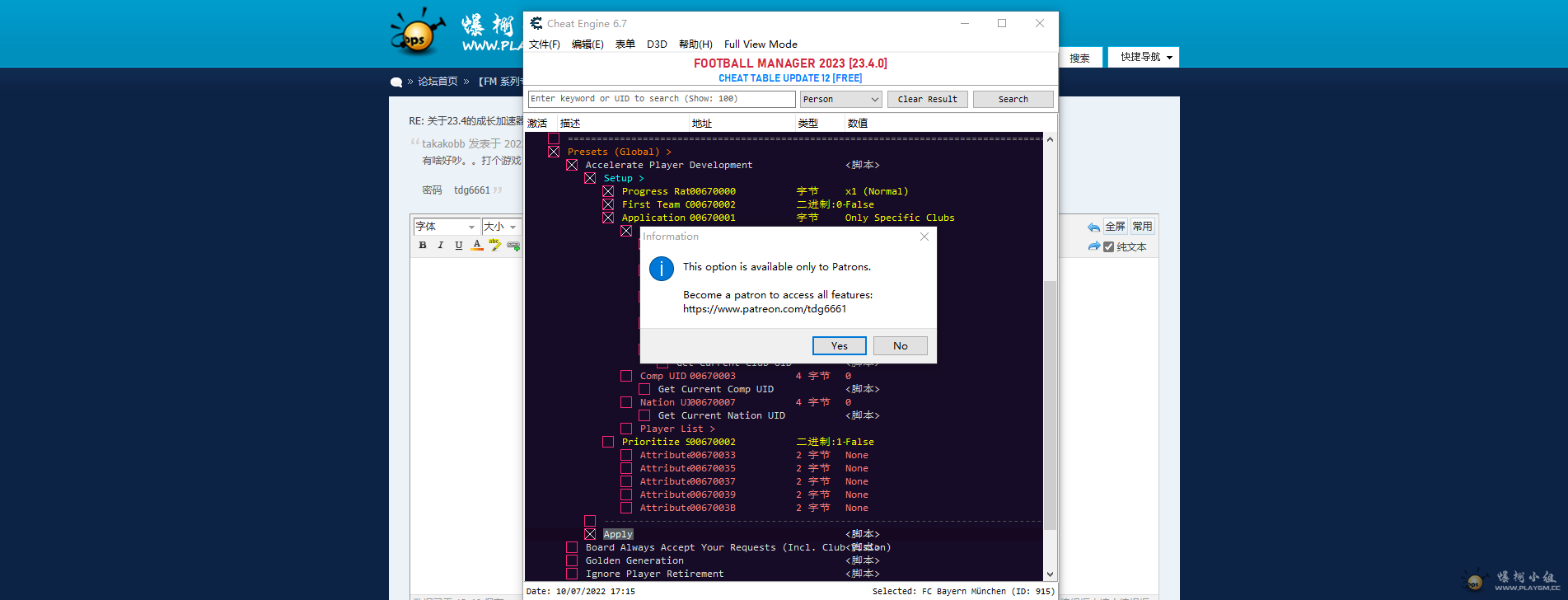The height and width of the screenshot is (600, 1568).
Task: Click the scrollbar up arrow in cheat table
Action: point(1050,139)
